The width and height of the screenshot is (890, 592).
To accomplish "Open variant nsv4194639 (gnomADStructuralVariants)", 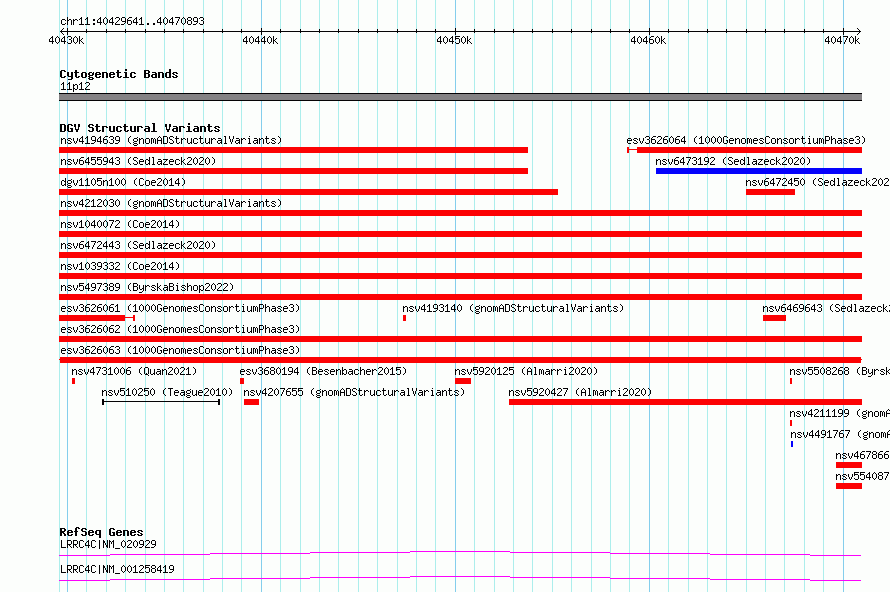I will click(x=171, y=140).
